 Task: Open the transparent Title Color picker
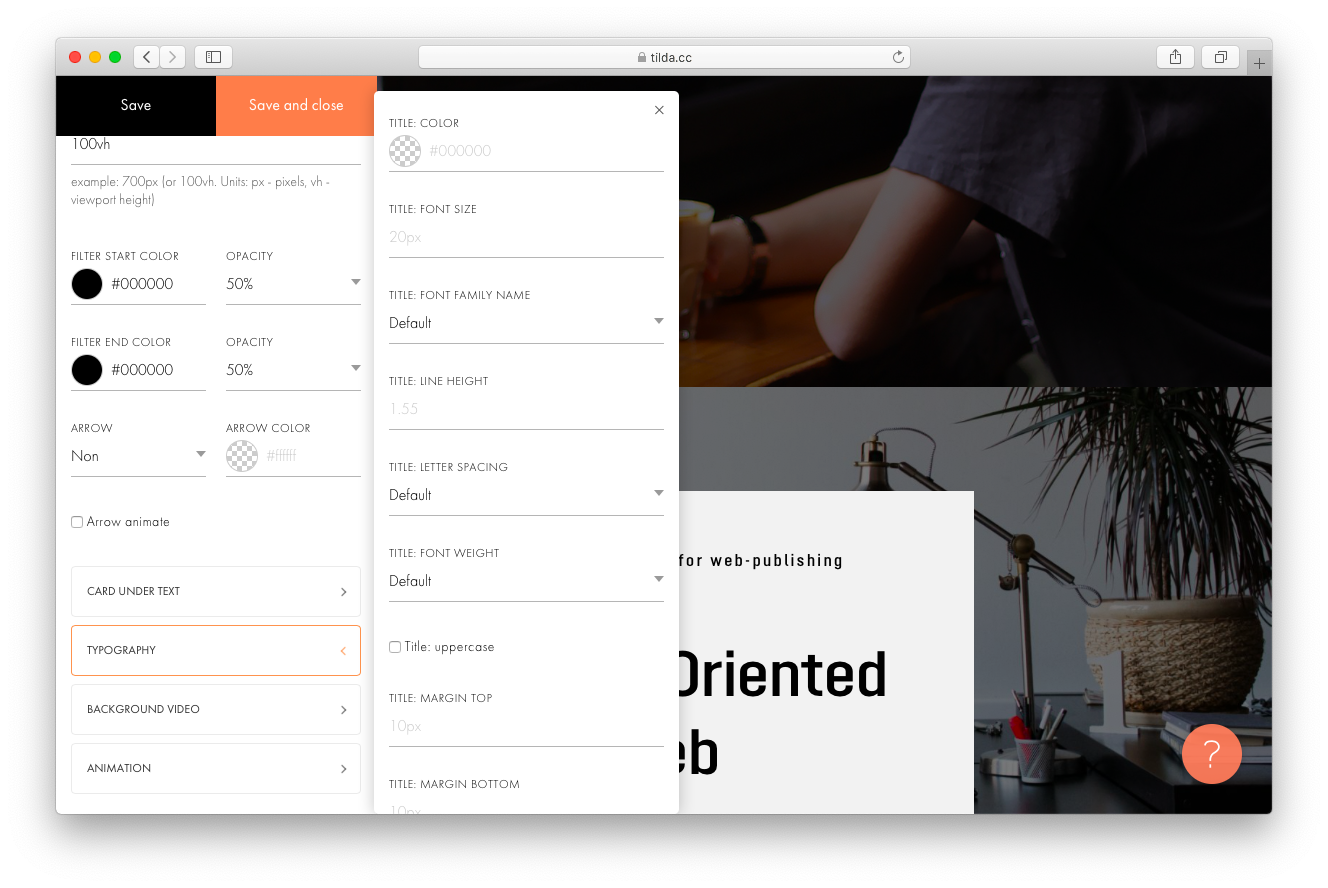[x=404, y=151]
